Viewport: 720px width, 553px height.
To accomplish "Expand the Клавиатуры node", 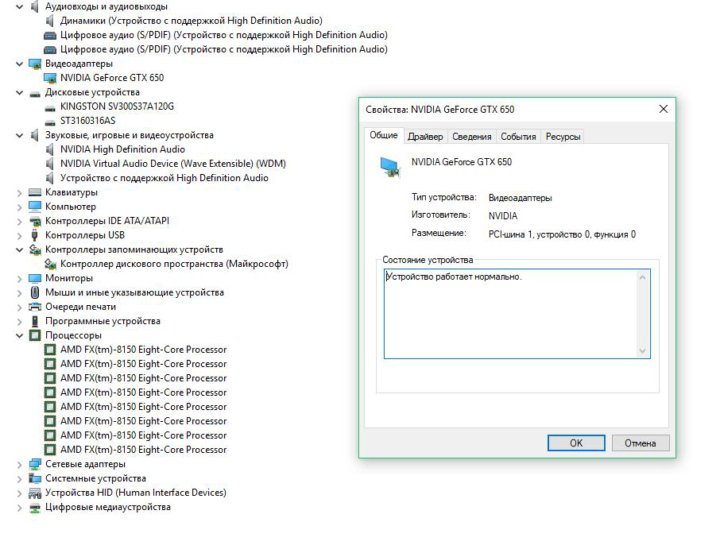I will (x=19, y=193).
